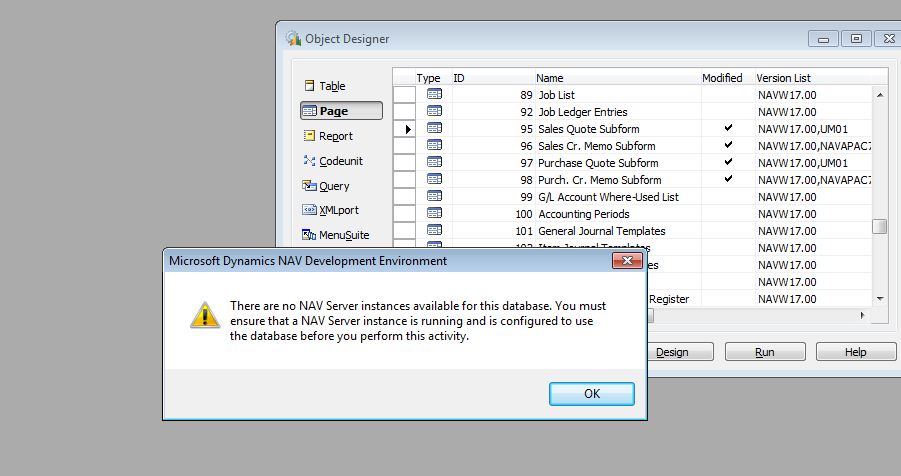Click the horizontal scrollbar right arrow

(x=863, y=315)
